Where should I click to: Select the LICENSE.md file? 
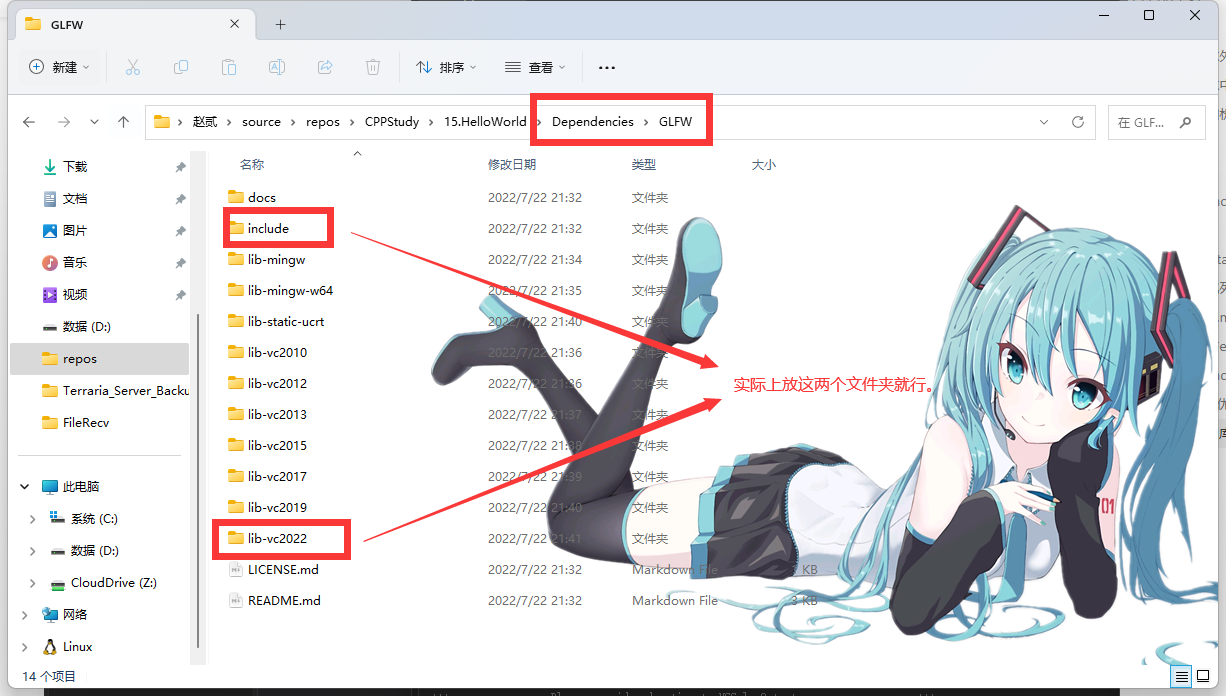(x=283, y=570)
